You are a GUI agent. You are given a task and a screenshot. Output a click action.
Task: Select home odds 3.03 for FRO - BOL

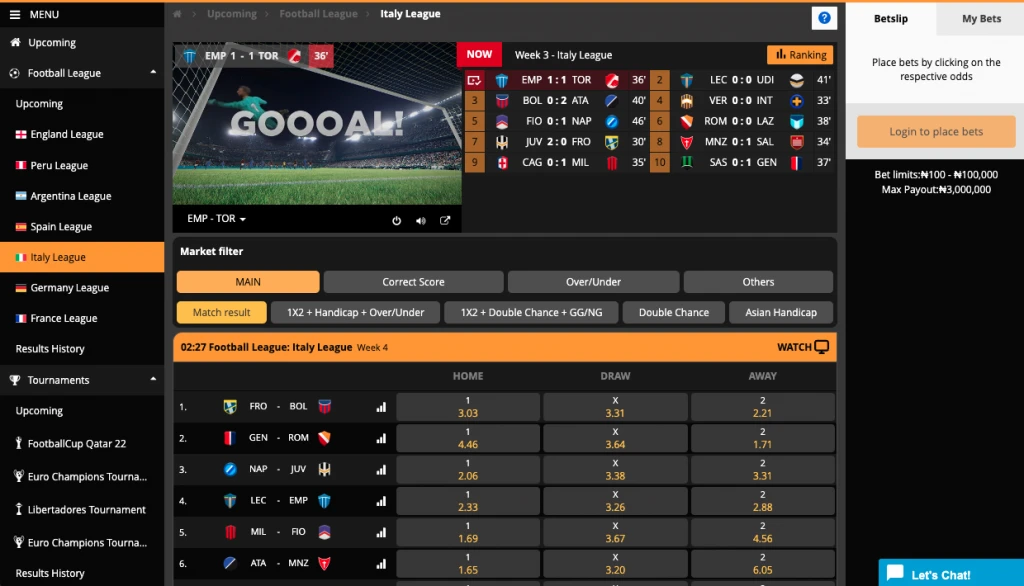point(467,407)
